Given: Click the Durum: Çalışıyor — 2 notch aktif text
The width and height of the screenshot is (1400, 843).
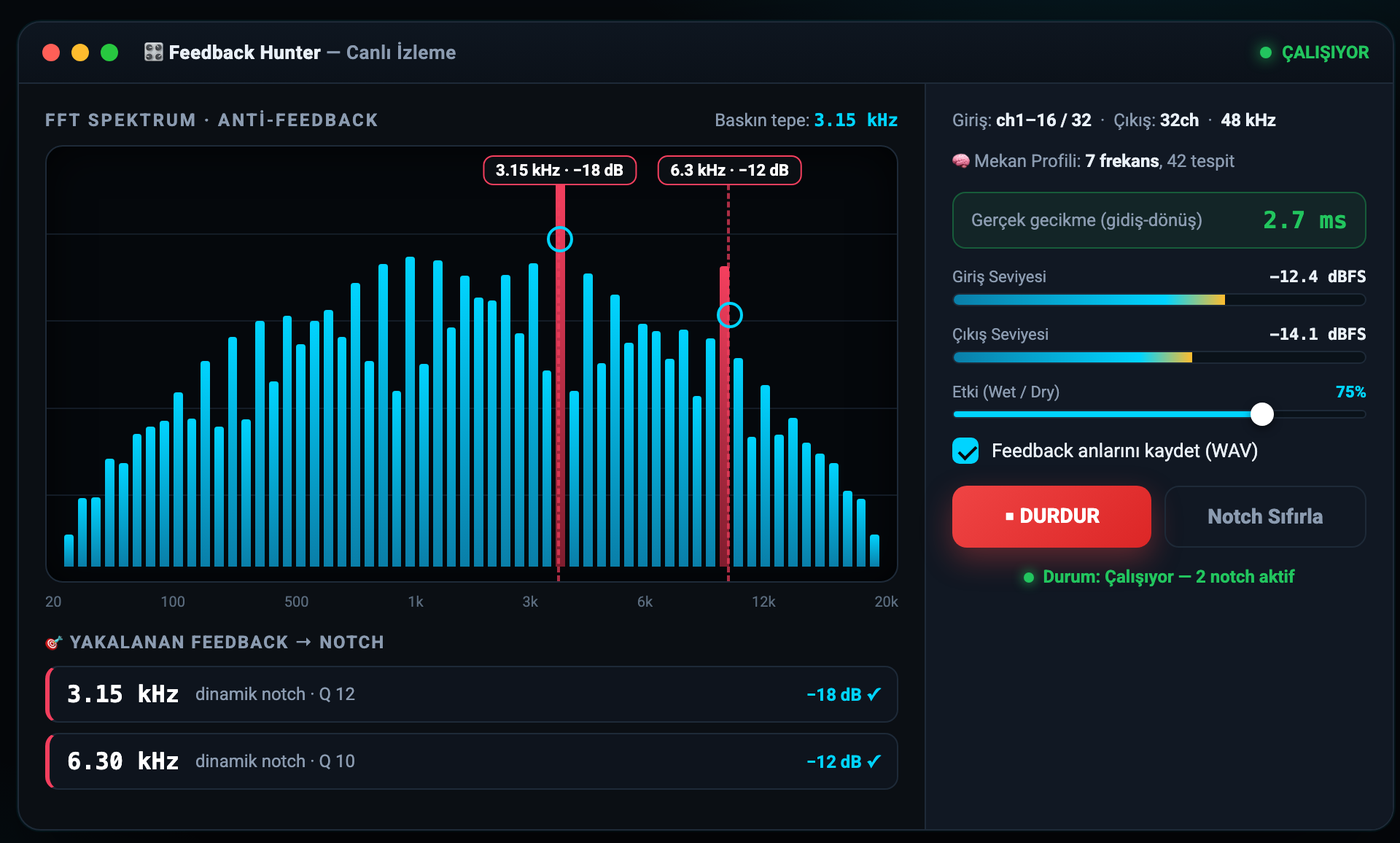Looking at the screenshot, I should tap(1169, 578).
